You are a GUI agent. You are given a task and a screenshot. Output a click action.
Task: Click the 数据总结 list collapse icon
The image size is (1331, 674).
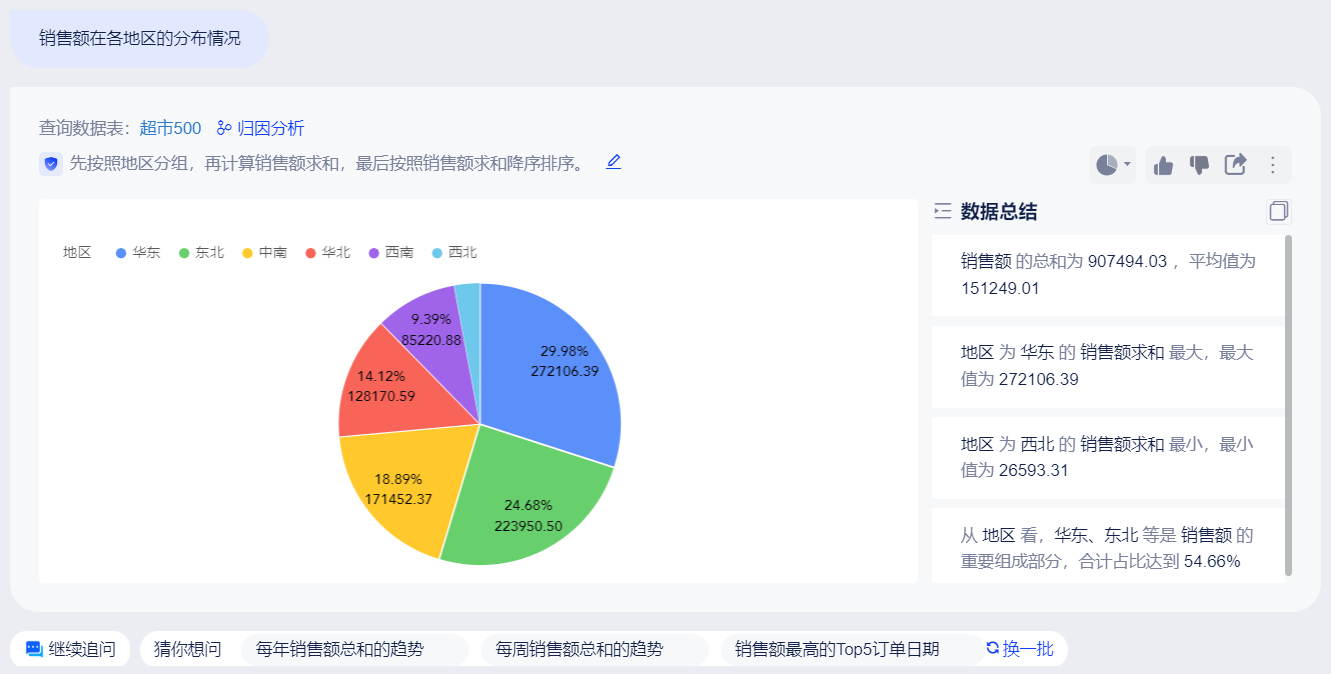tap(942, 211)
